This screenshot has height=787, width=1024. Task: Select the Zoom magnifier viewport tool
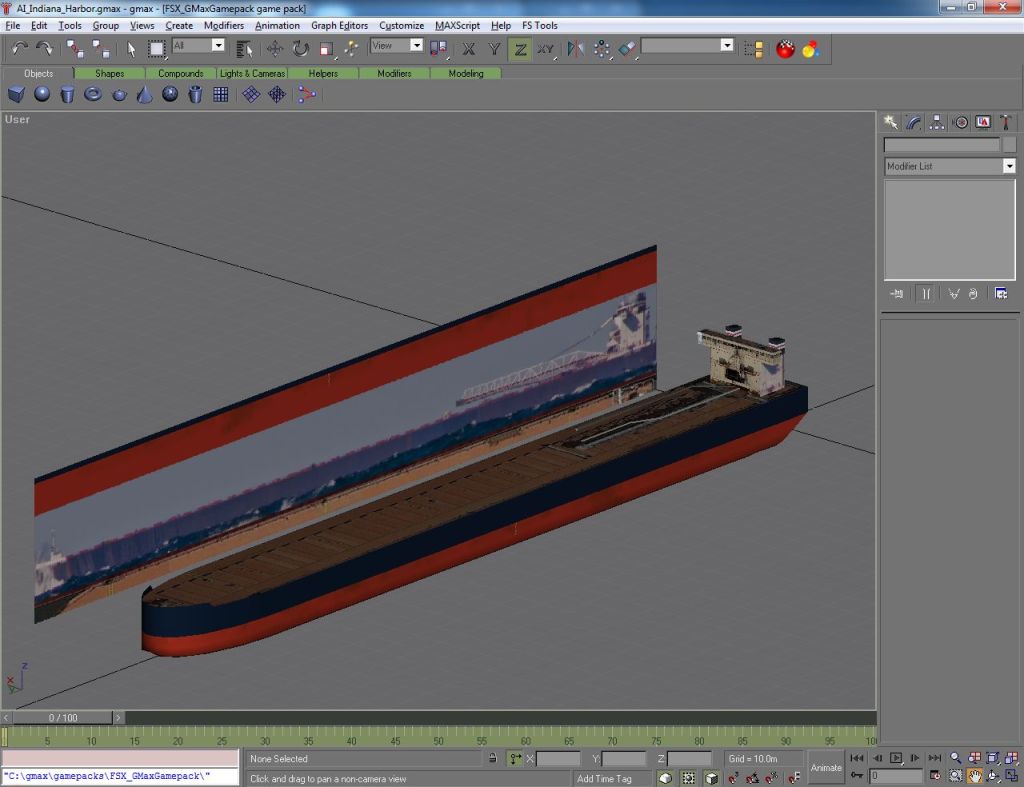955,758
